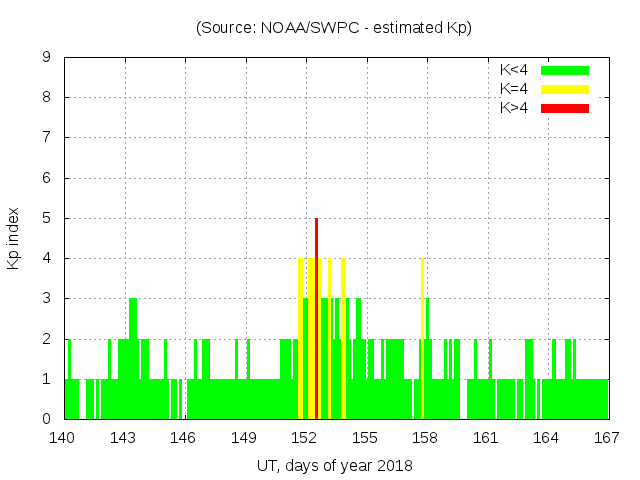
Task: Click the x-axis label for days of 2018
Action: (x=334, y=465)
